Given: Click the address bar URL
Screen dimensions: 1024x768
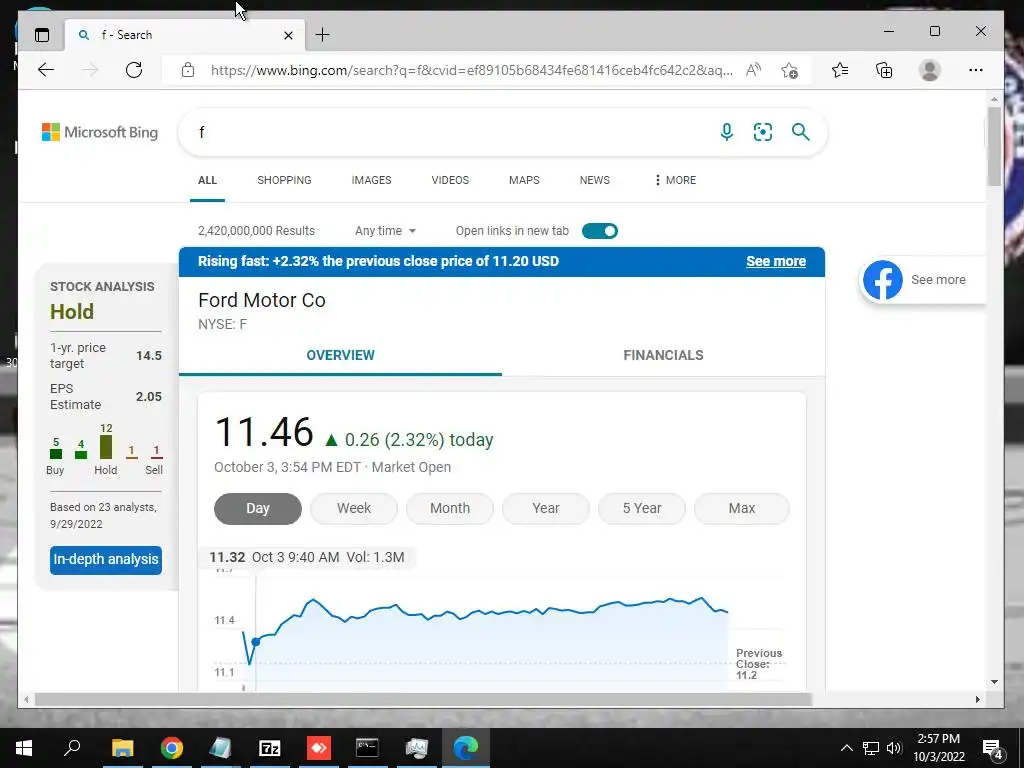Looking at the screenshot, I should point(471,70).
